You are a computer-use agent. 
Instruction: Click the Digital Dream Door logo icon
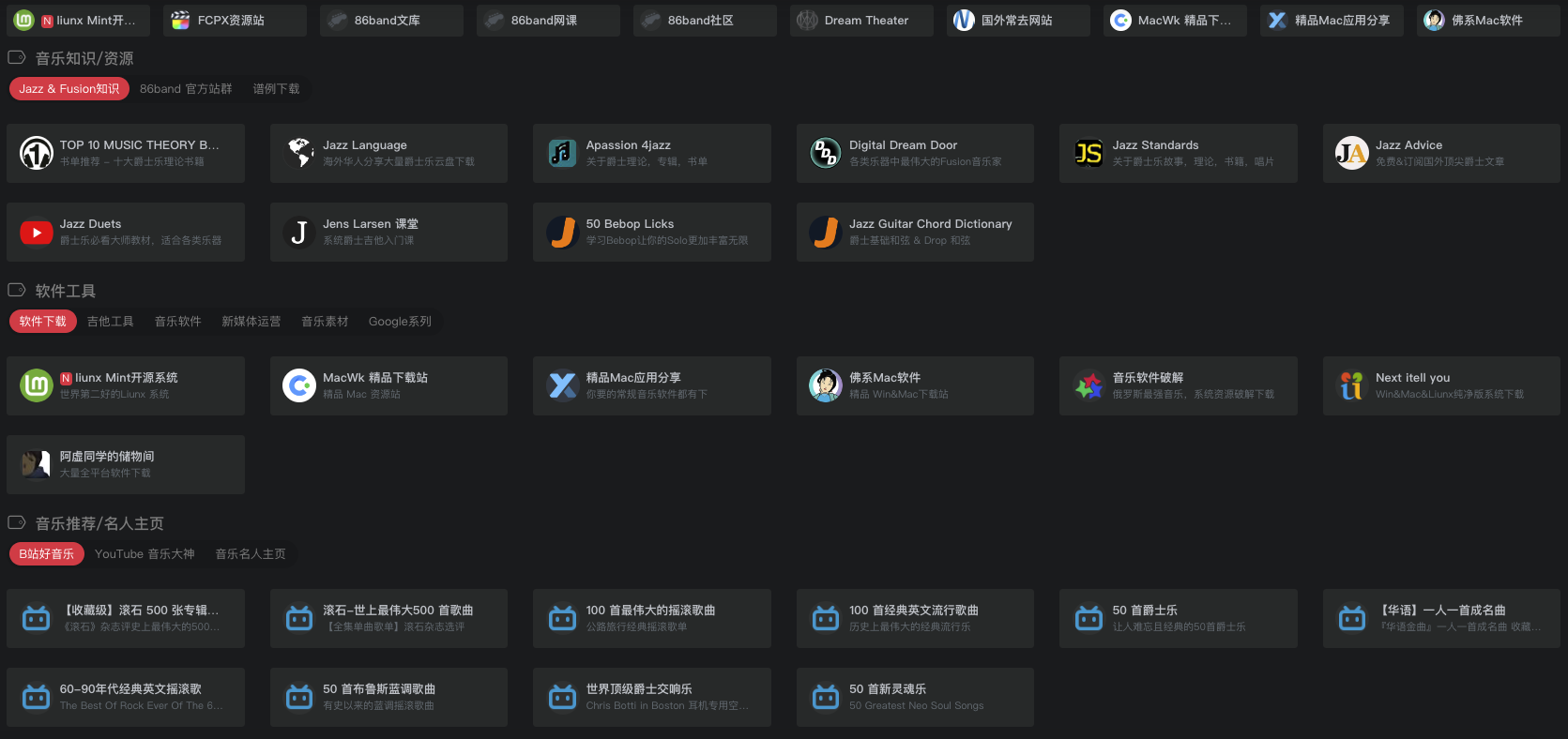(826, 153)
